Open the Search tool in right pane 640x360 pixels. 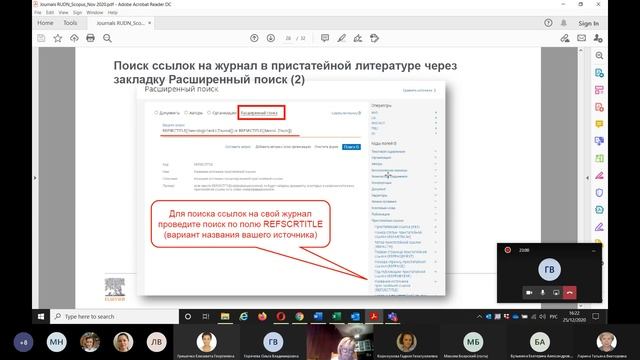point(599,56)
